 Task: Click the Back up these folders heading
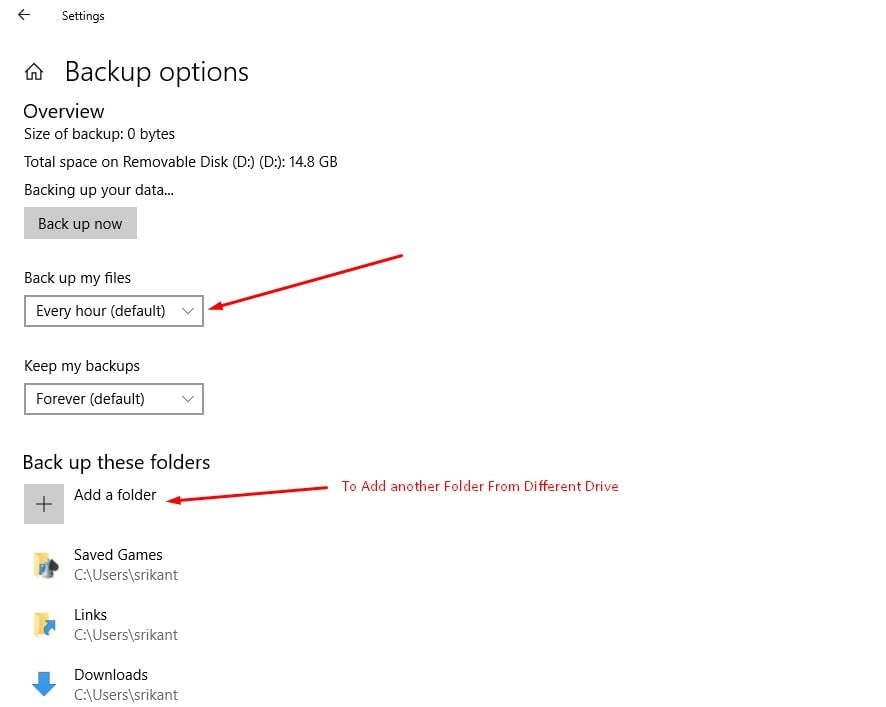116,462
